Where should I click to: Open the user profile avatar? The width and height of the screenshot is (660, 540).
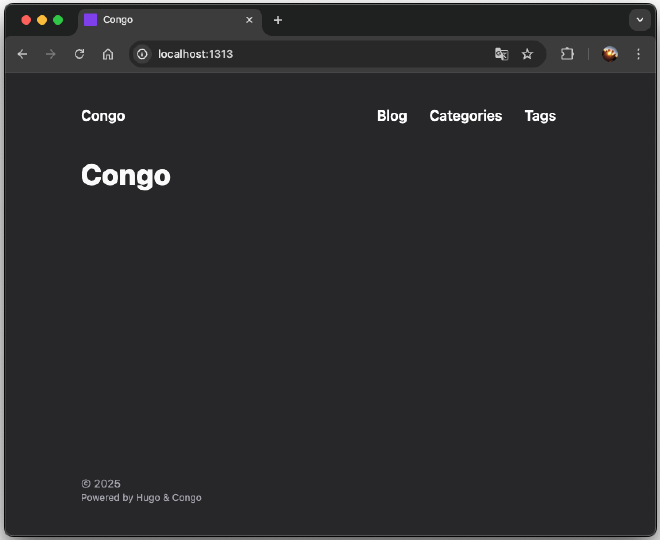click(610, 54)
